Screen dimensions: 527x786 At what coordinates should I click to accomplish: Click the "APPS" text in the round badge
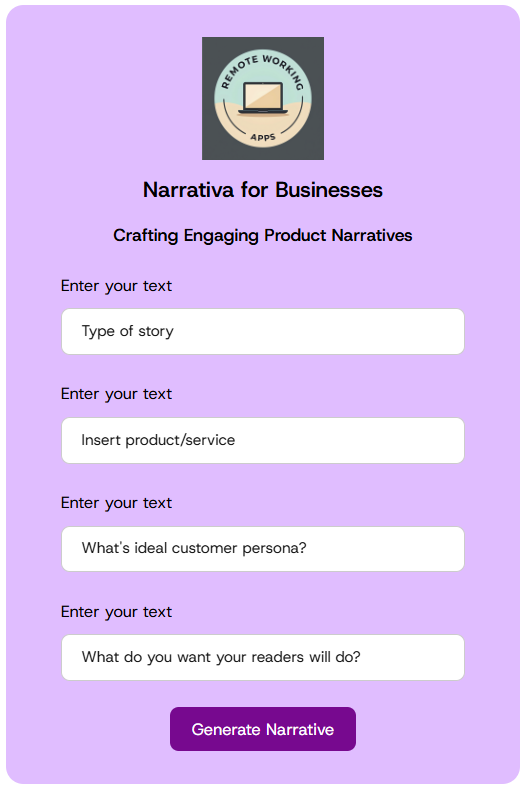263,137
